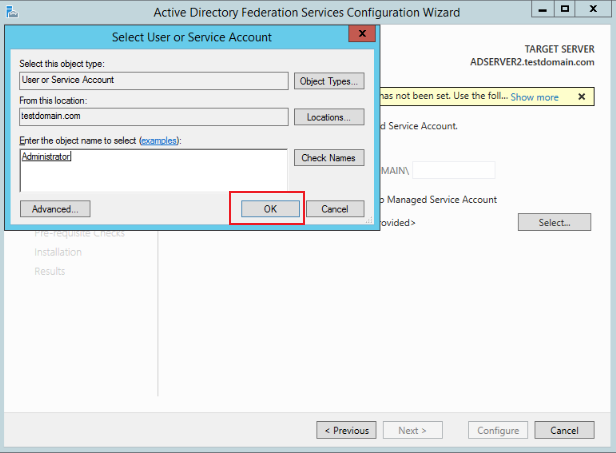Cancel the Select User or Service Account dialog
The width and height of the screenshot is (616, 453).
pos(335,209)
